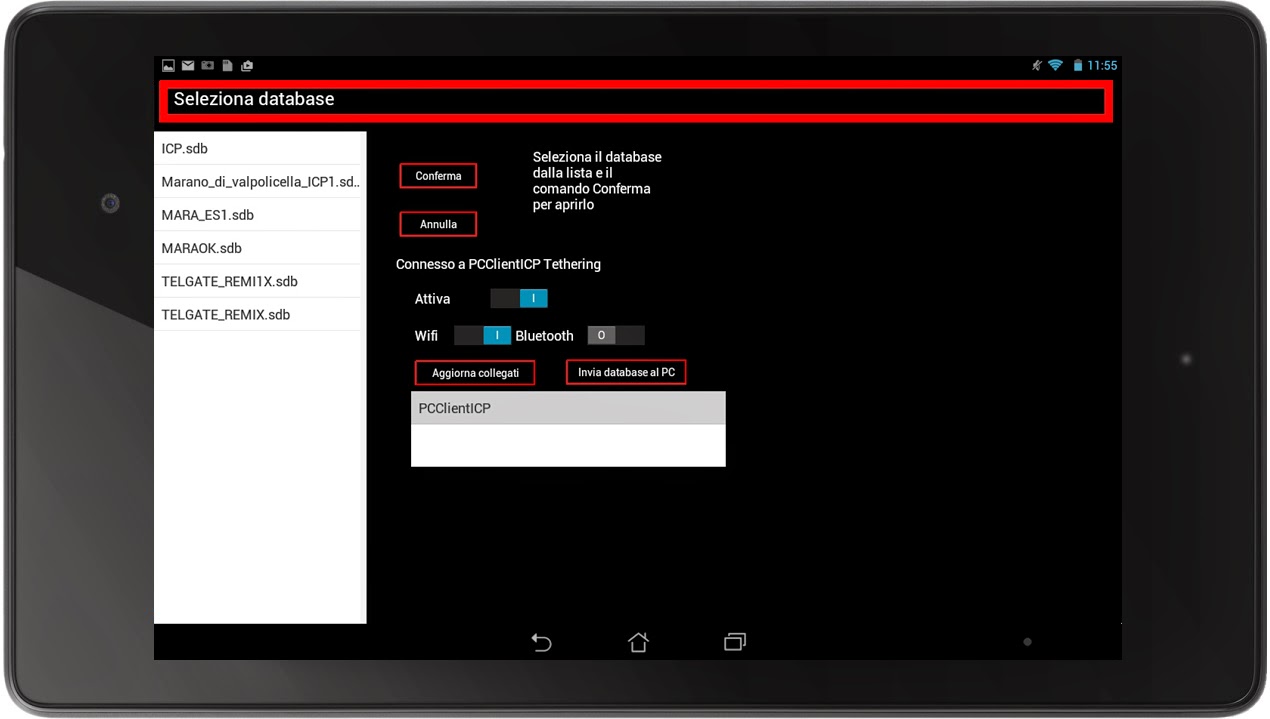This screenshot has height=719, width=1270.
Task: Select MARAOK.sdb database
Action: [x=257, y=248]
